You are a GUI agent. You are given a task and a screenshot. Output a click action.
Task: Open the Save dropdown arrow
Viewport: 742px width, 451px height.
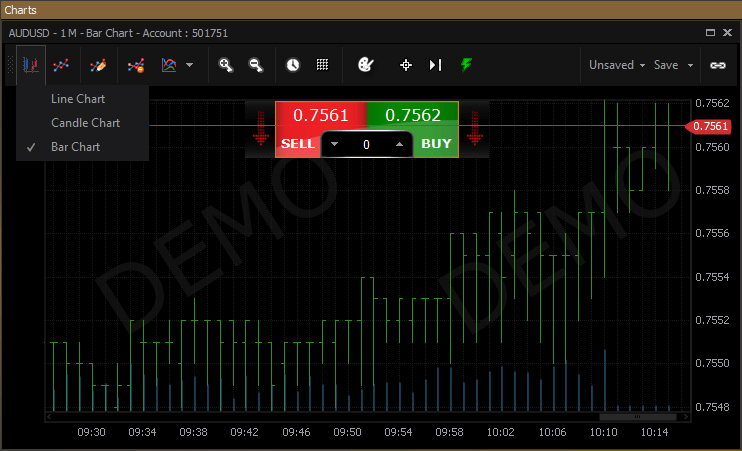tap(690, 65)
